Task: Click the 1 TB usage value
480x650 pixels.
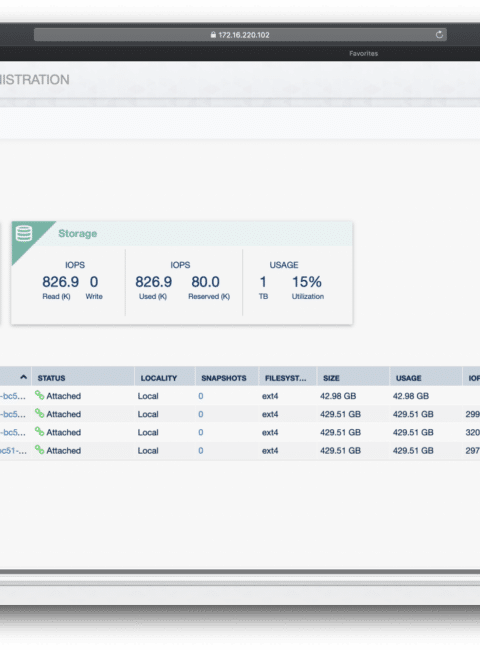Action: [263, 282]
